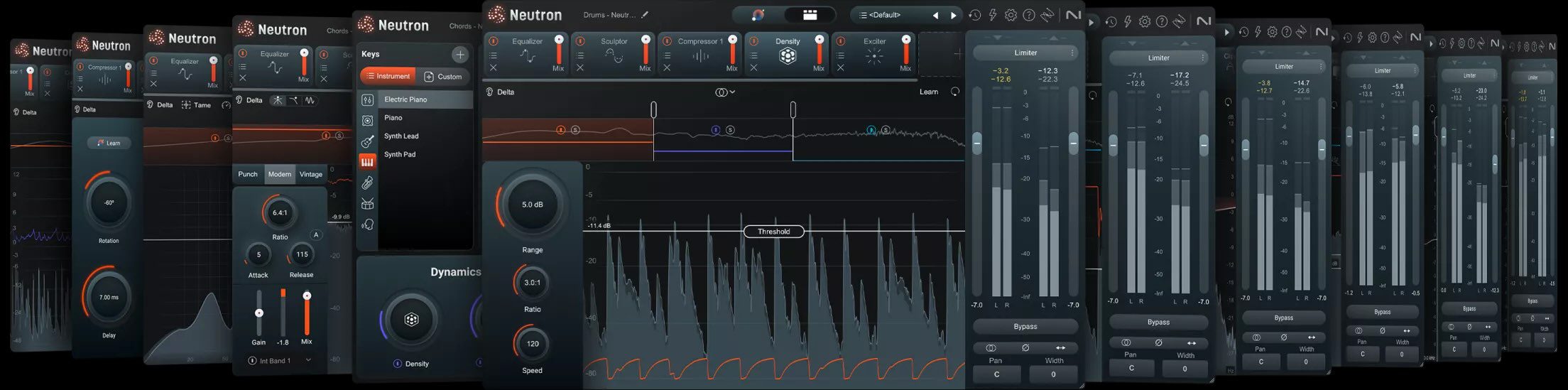
Task: Choose the vocal head instrument category icon
Action: 367,224
